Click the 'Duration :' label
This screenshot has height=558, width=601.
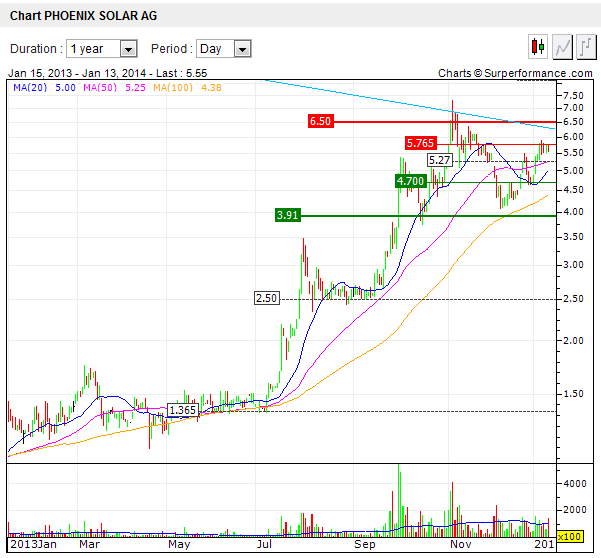tap(36, 49)
